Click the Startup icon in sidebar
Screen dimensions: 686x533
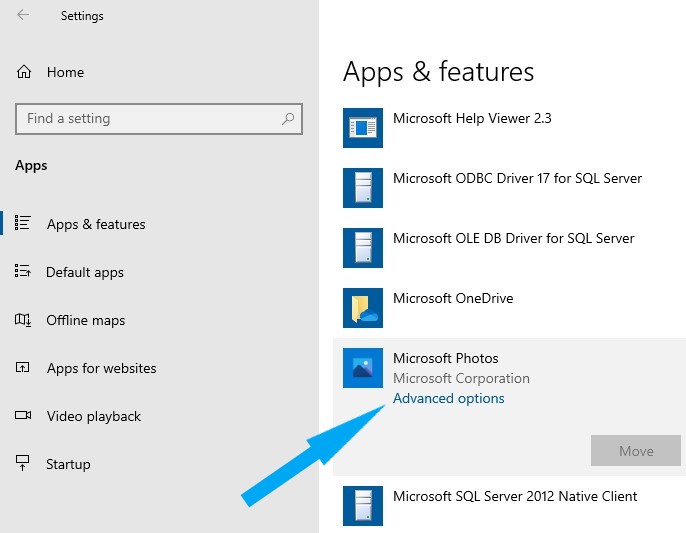(x=23, y=463)
